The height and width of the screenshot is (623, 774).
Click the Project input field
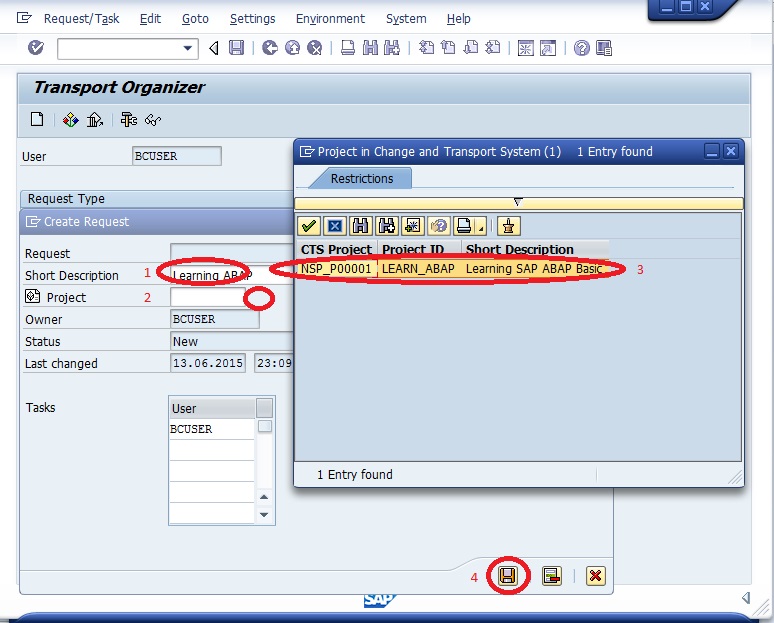(x=208, y=297)
